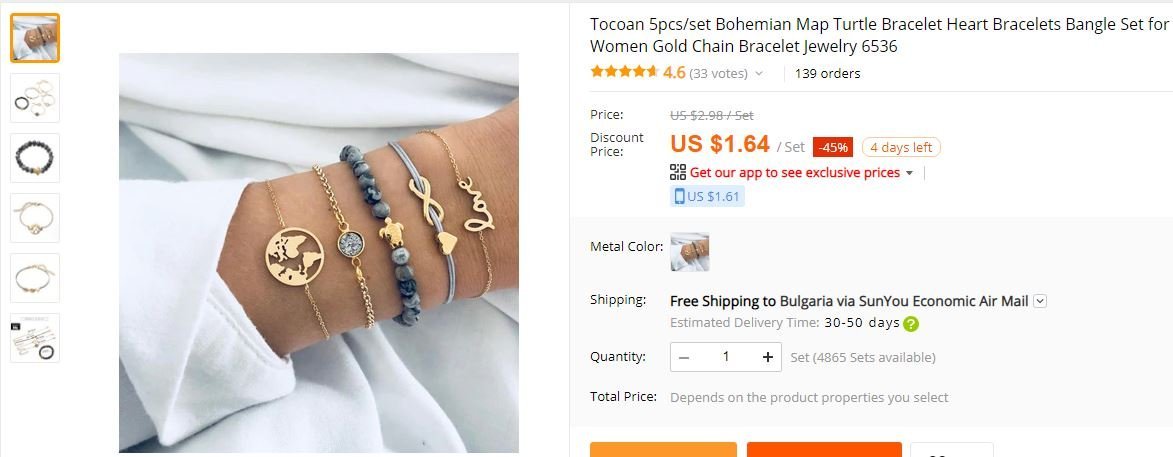Expand the votes rating breakdown arrow
Screen dimensions: 1173x457
(x=759, y=73)
